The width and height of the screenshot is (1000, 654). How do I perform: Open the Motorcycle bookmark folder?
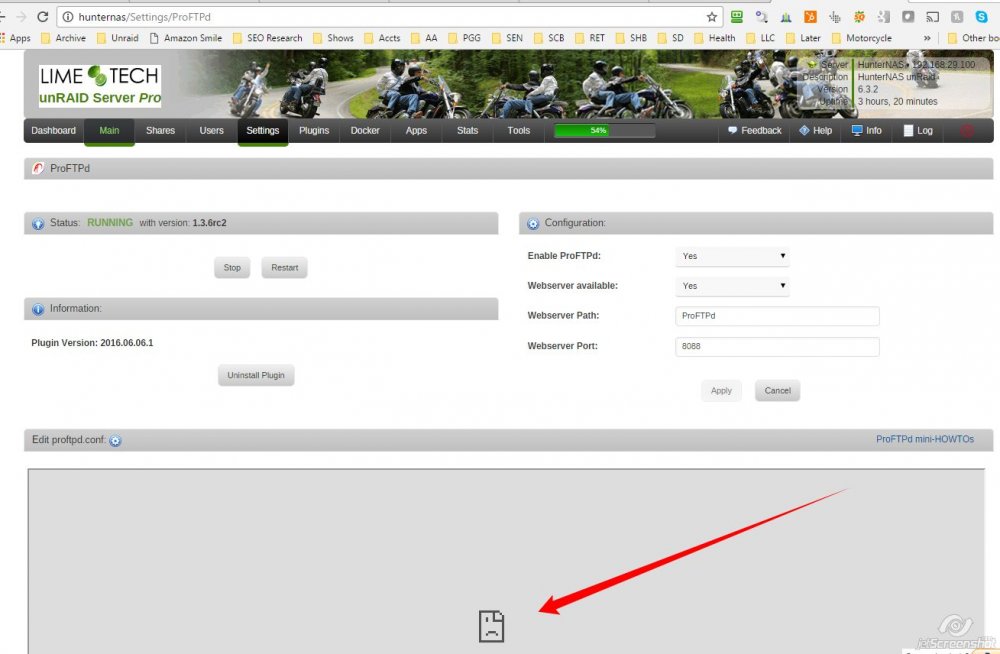[862, 38]
